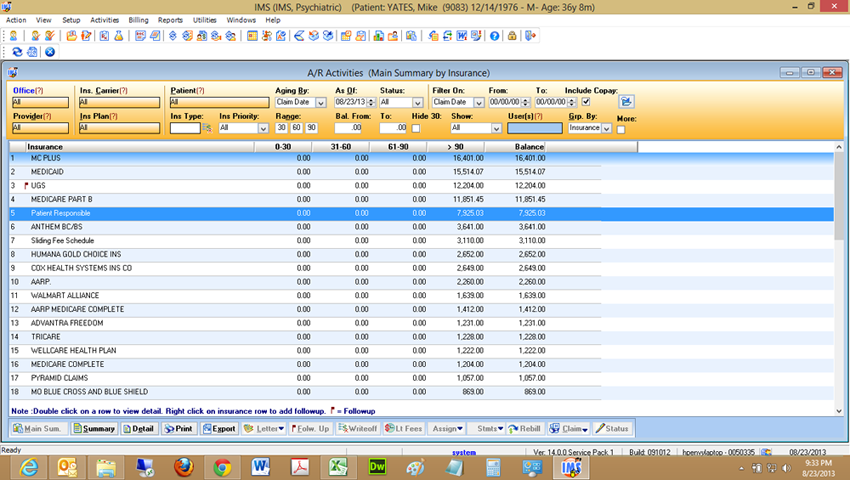Open Adobe Acrobat from the taskbar
Viewport: 850px width, 480px height.
click(x=300, y=467)
